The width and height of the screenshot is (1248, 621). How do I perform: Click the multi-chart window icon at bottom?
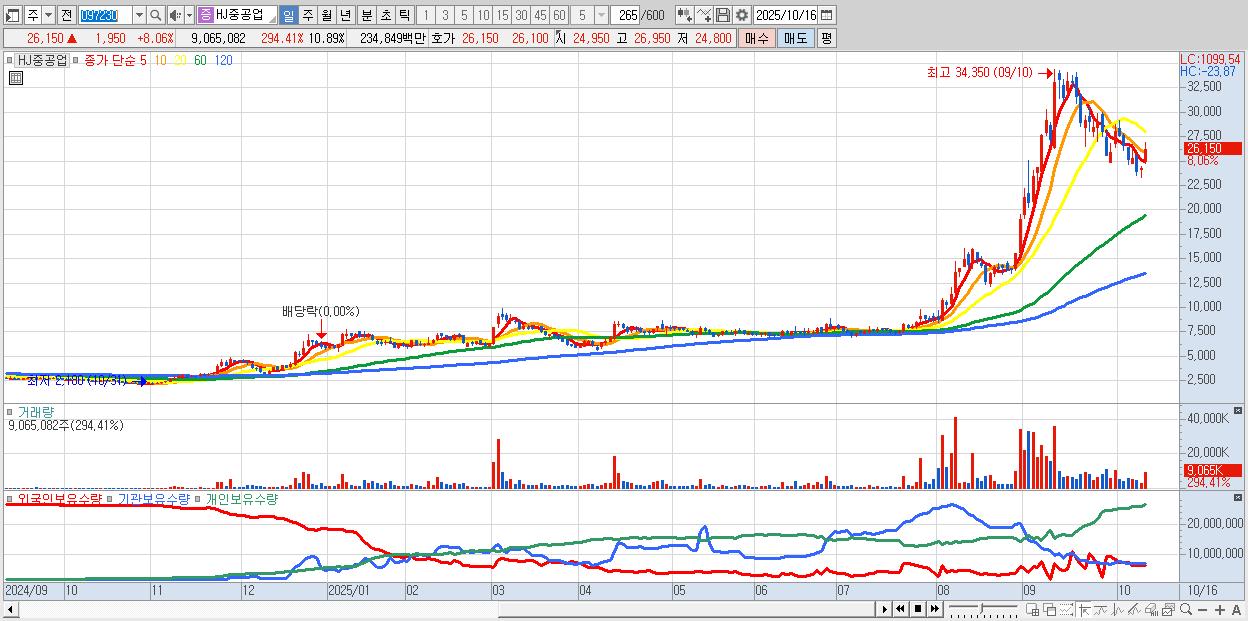[1168, 609]
